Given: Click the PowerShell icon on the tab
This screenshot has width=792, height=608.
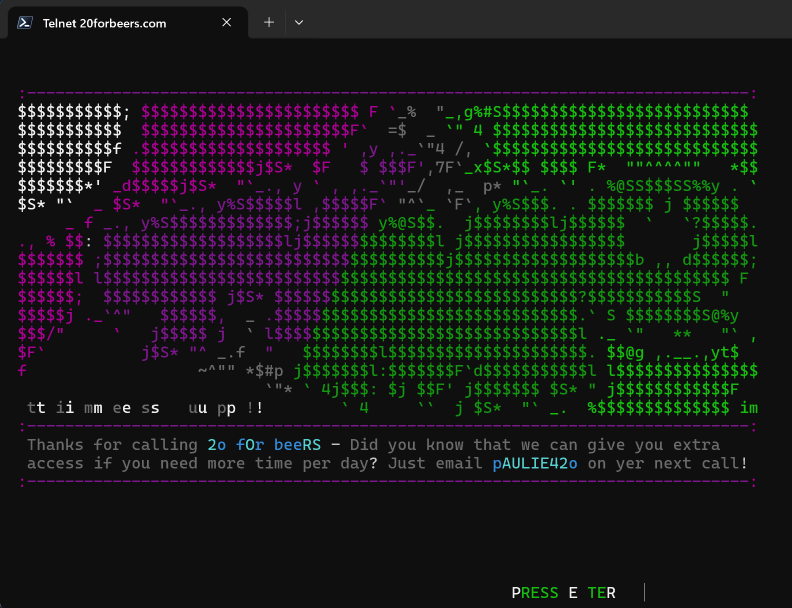Looking at the screenshot, I should point(25,23).
